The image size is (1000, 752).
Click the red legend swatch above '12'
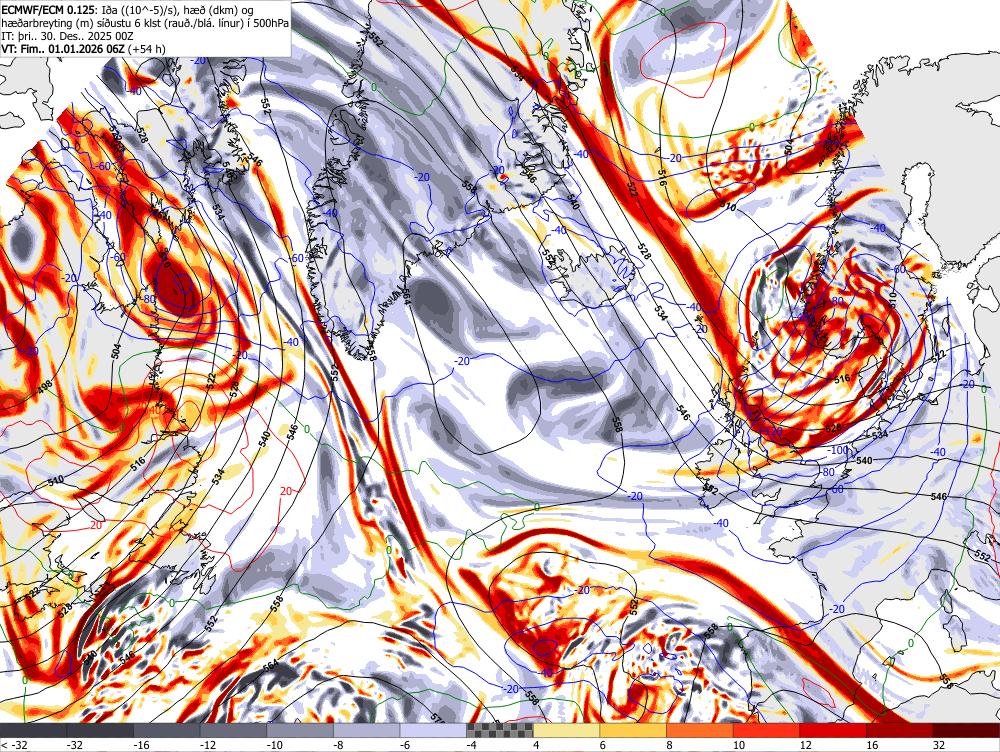coord(833,730)
